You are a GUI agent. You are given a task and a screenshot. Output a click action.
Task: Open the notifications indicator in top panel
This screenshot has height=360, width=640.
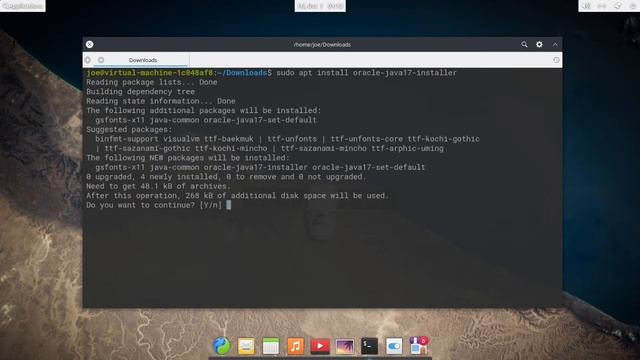(618, 6)
